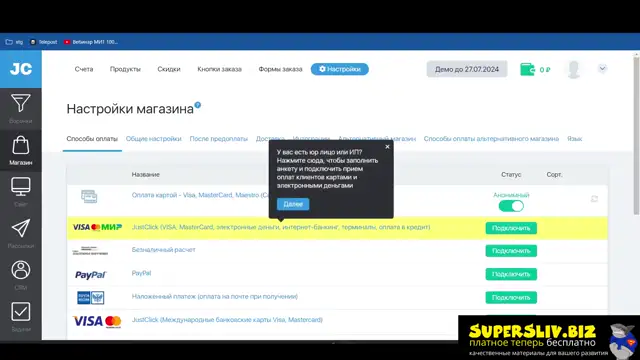Image resolution: width=640 pixels, height=360 pixels.
Task: Switch to the Общие настройки tab
Action: click(153, 139)
